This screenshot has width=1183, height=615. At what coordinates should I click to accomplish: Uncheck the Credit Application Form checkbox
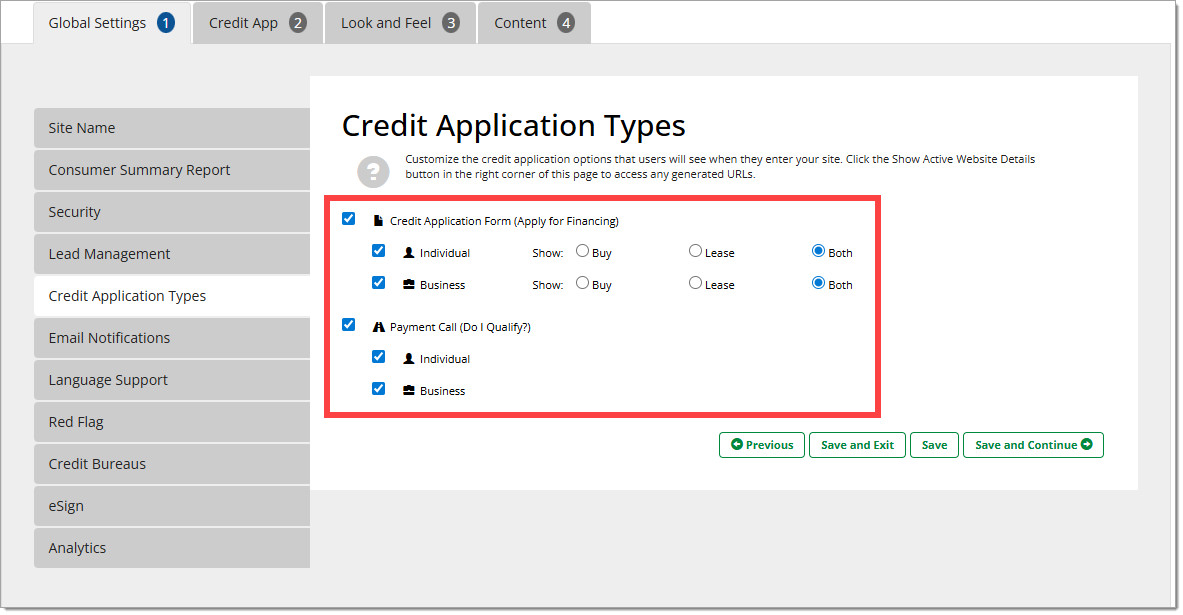[348, 219]
